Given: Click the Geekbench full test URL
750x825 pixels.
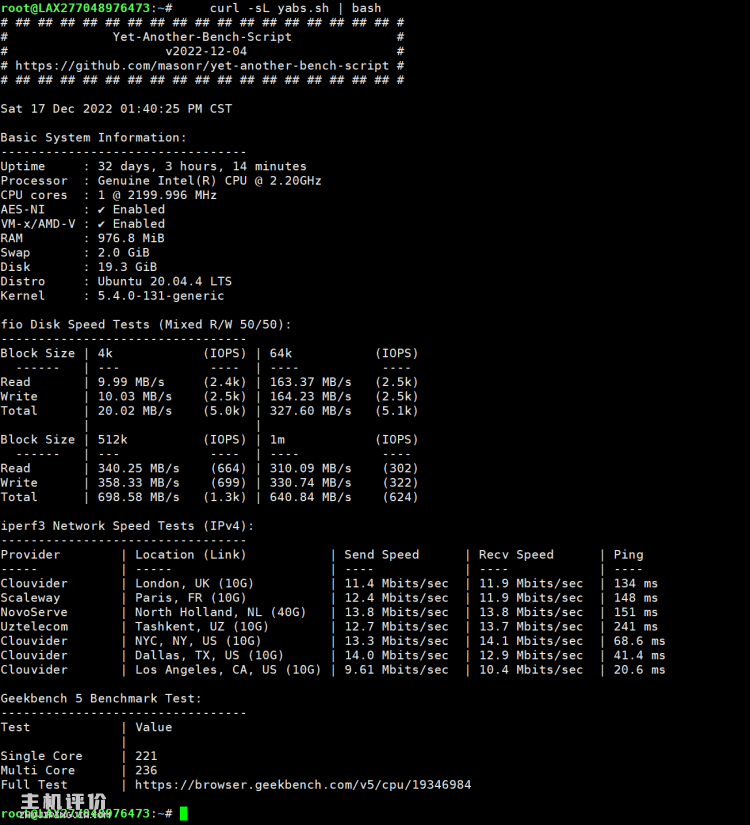Looking at the screenshot, I should coord(303,784).
